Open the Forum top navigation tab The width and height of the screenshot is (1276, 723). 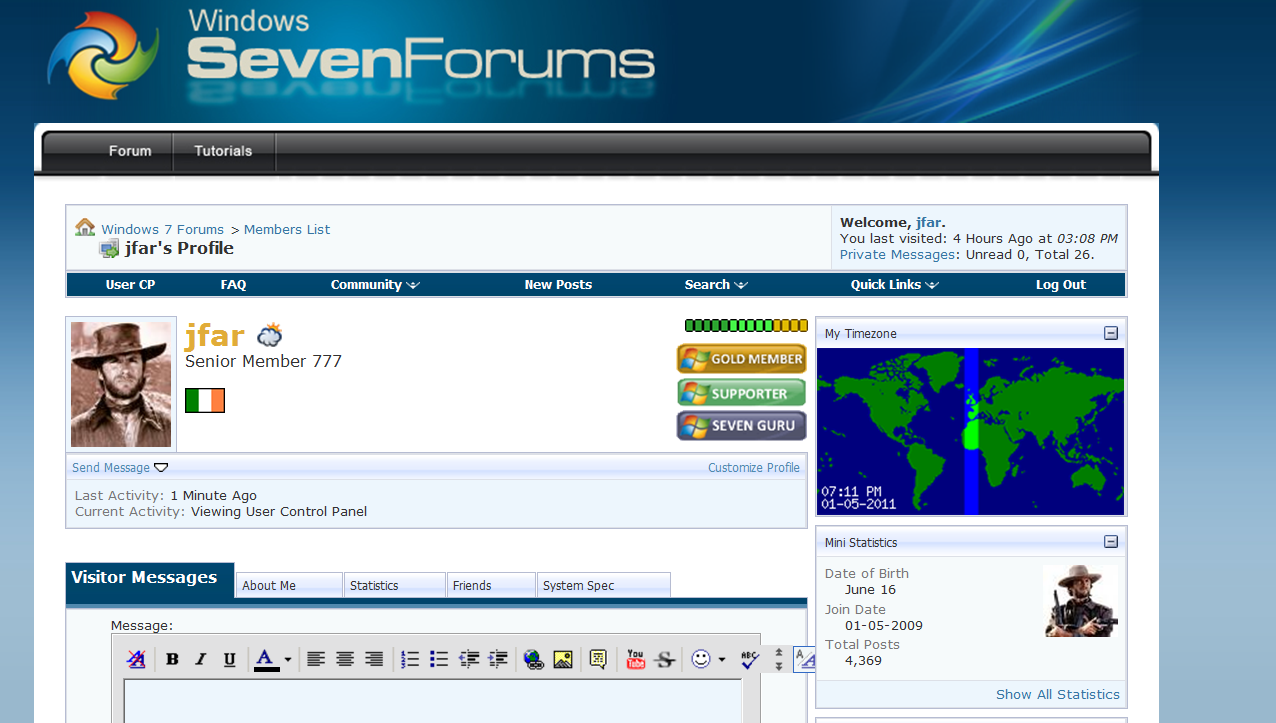tap(130, 151)
